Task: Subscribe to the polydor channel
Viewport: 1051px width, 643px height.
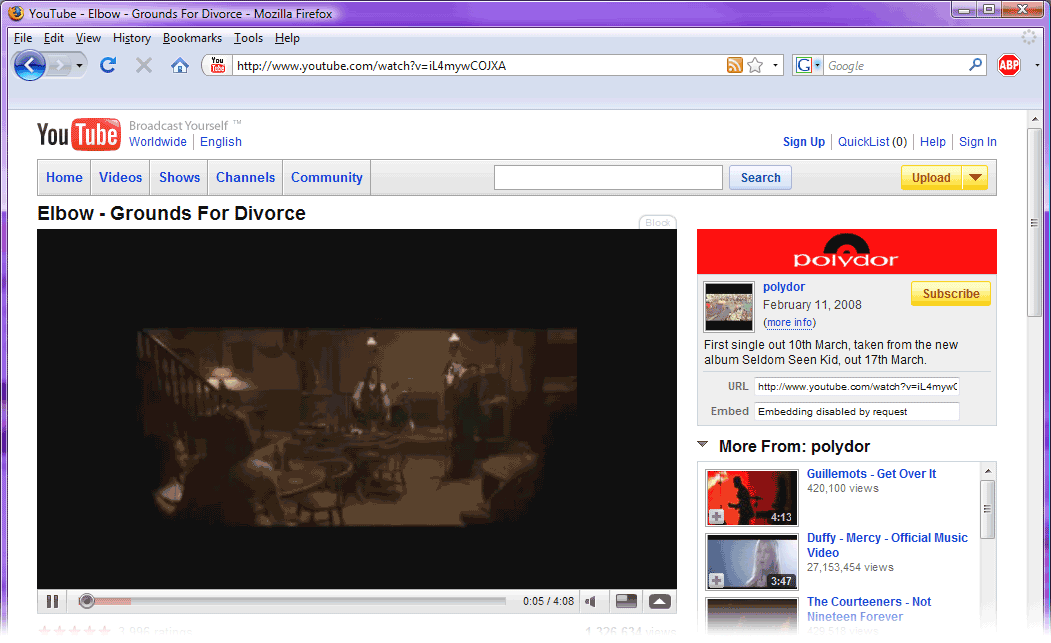Action: pyautogui.click(x=950, y=294)
